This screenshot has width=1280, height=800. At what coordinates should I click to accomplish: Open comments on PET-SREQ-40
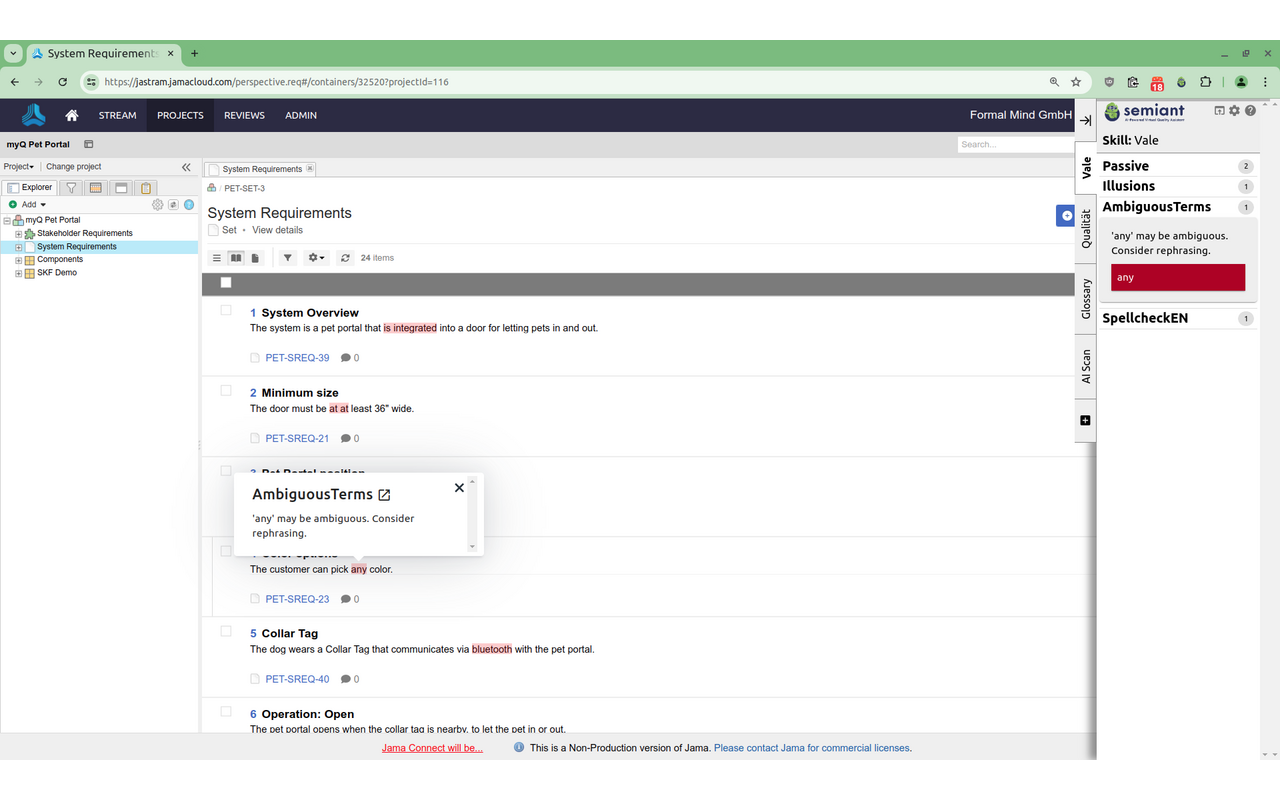click(350, 679)
